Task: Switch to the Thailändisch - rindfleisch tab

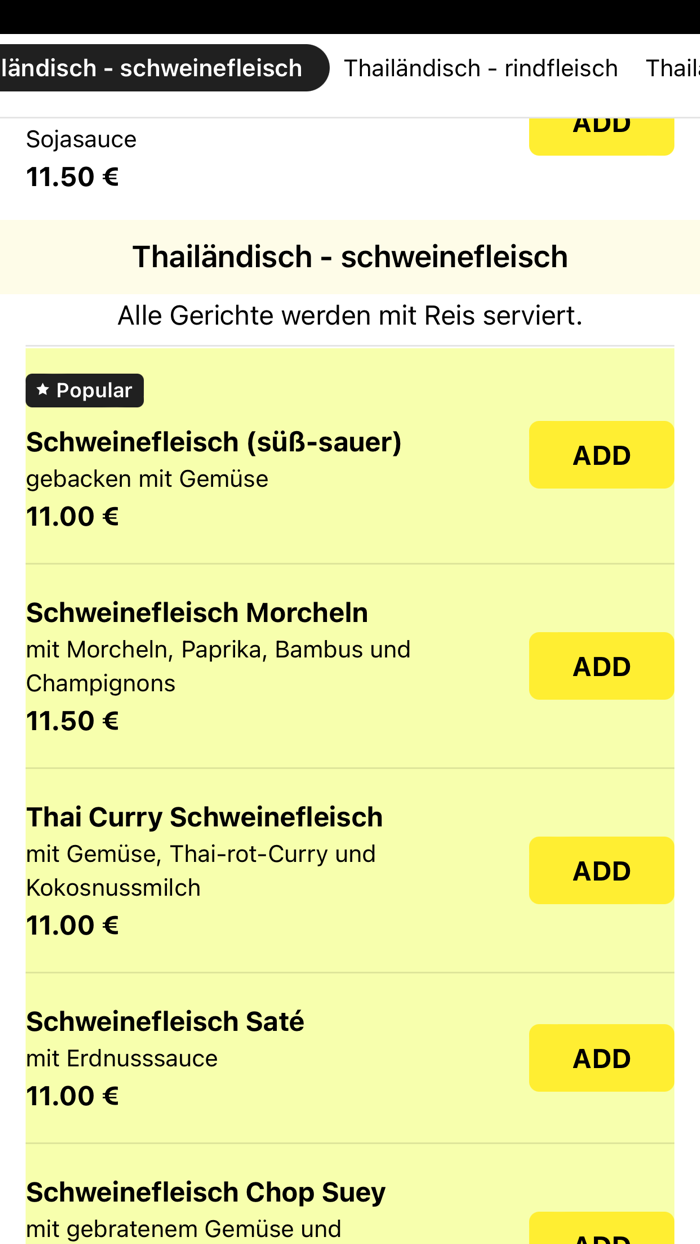Action: [480, 68]
